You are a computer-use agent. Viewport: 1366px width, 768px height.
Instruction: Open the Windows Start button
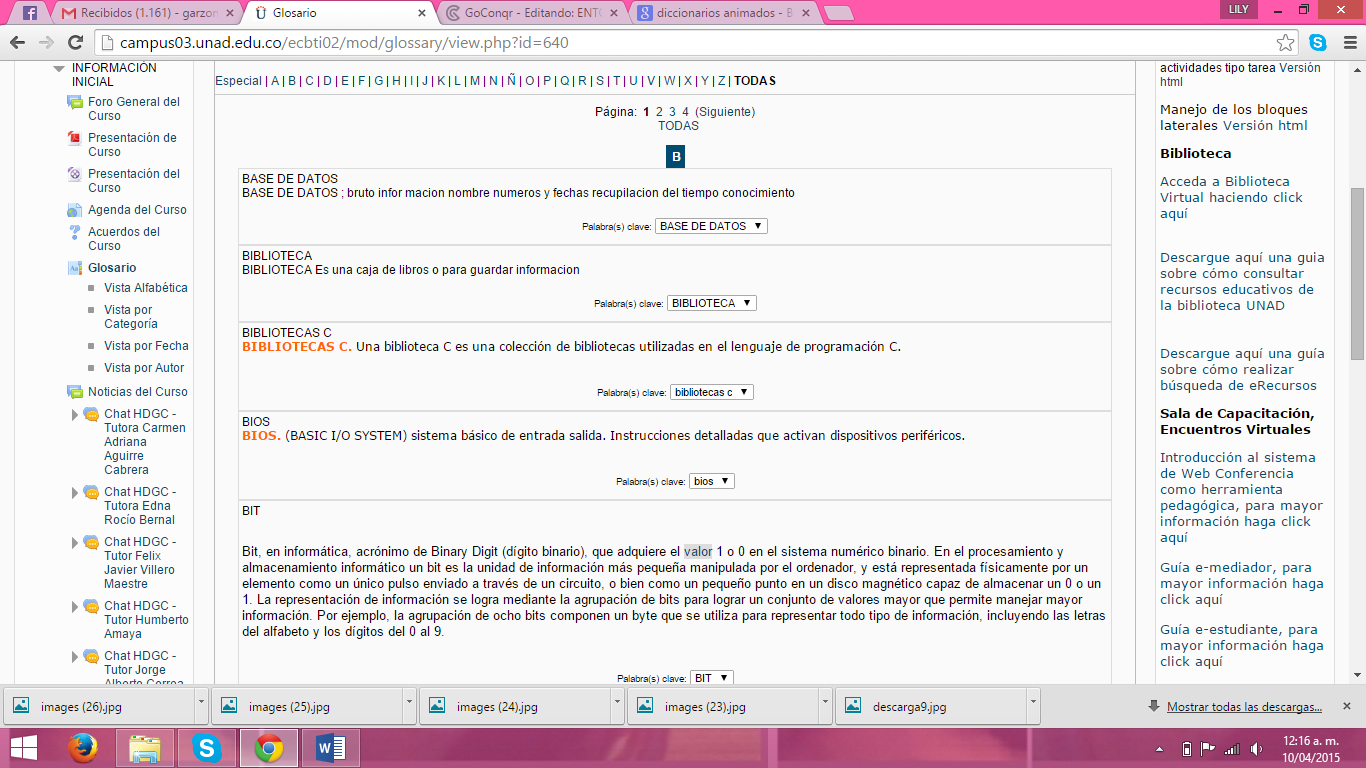25,748
